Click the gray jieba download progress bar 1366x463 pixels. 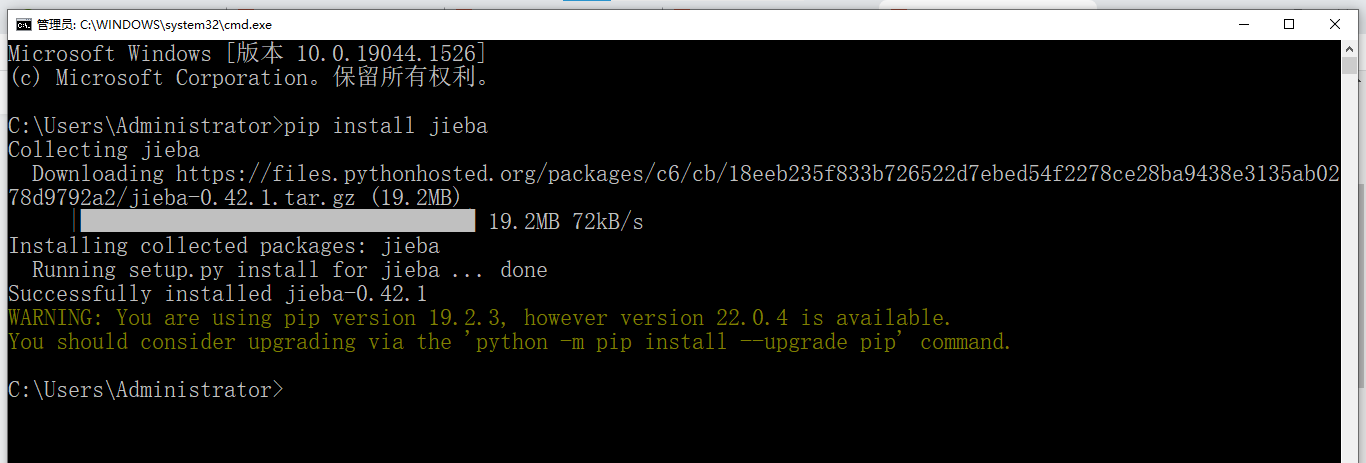click(x=277, y=222)
